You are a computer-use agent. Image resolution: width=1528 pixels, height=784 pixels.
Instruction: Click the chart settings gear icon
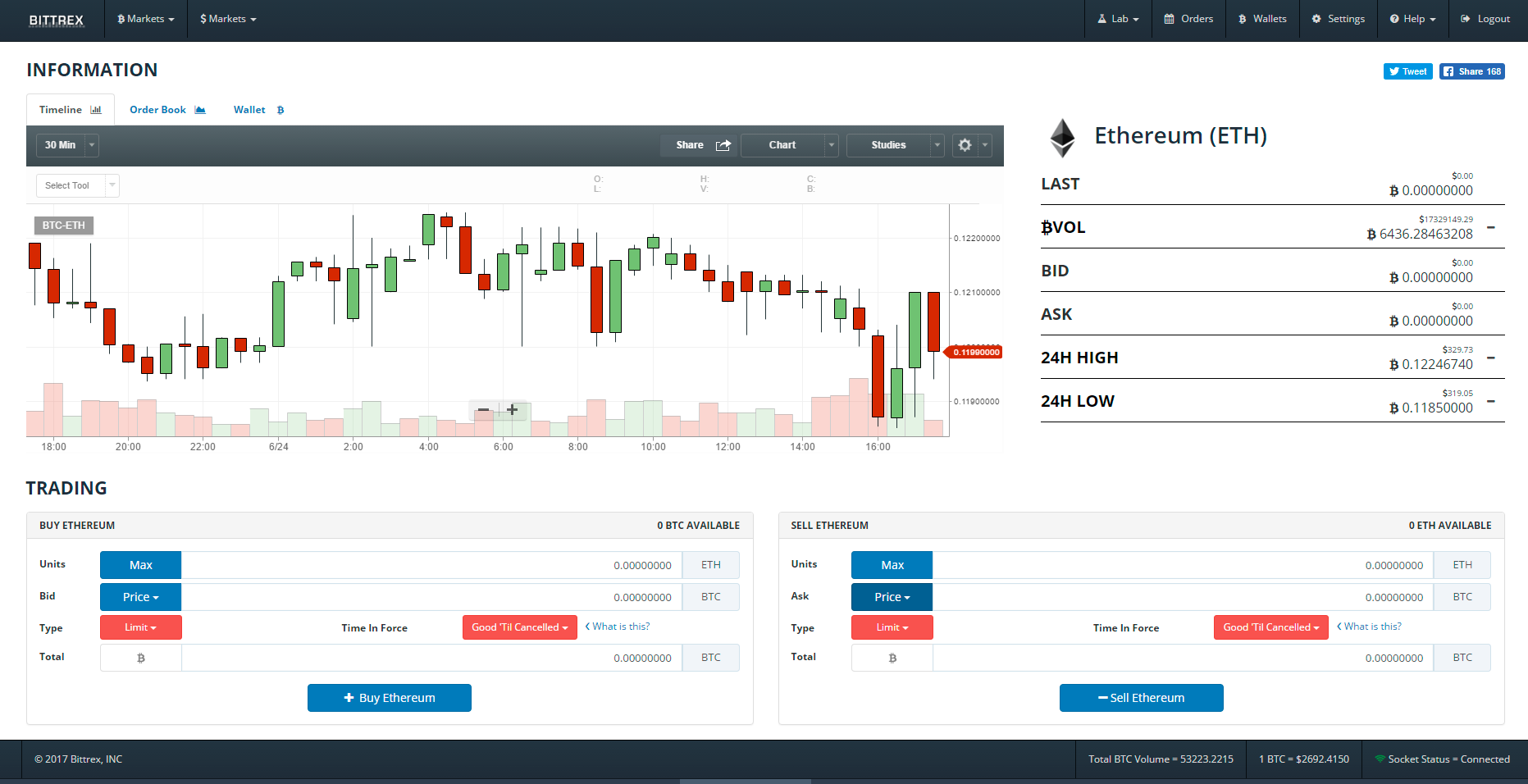965,145
